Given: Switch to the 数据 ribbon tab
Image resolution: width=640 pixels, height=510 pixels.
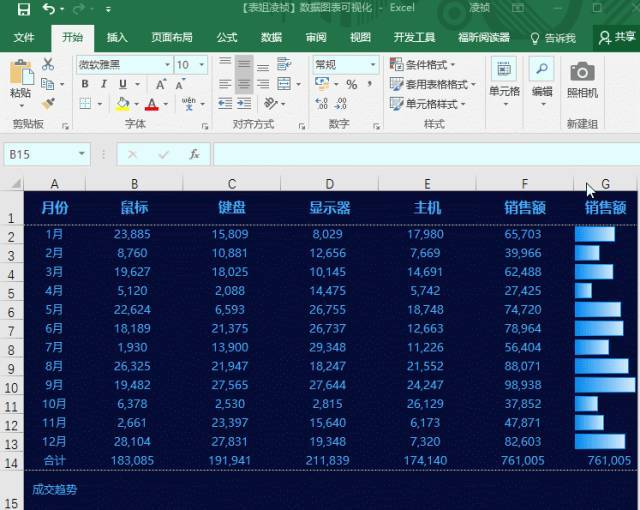Looking at the screenshot, I should coord(271,38).
